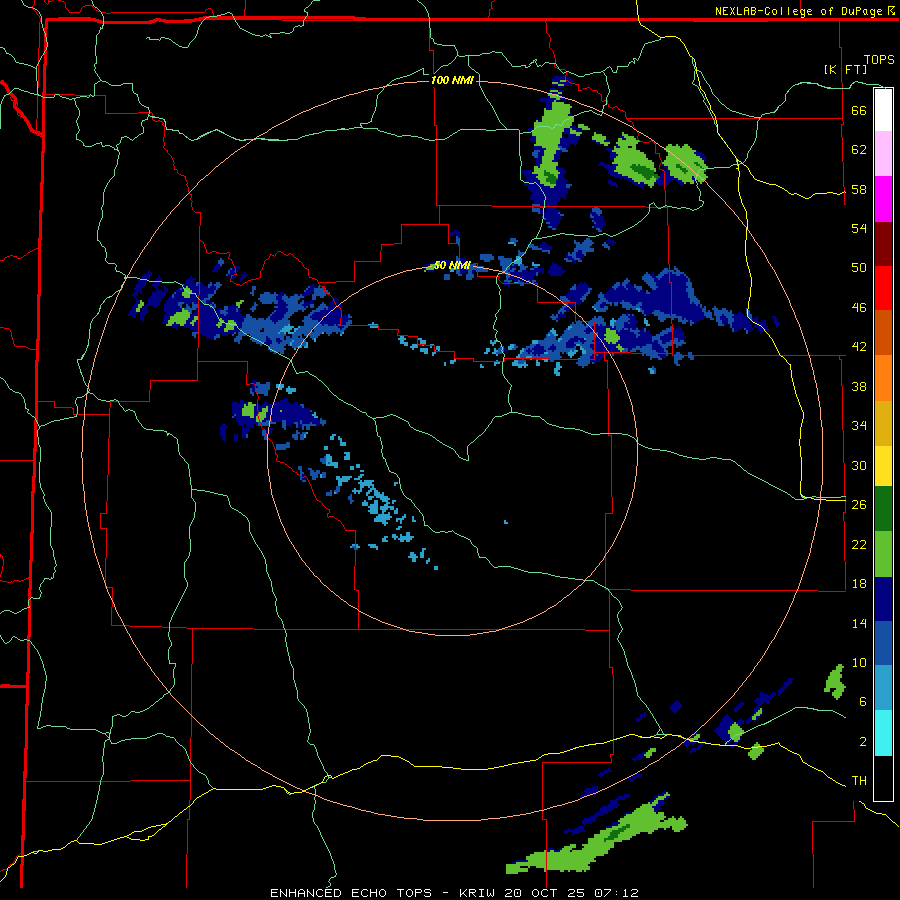This screenshot has height=900, width=900.
Task: Pick the yellow legend swatch
Action: point(883,465)
